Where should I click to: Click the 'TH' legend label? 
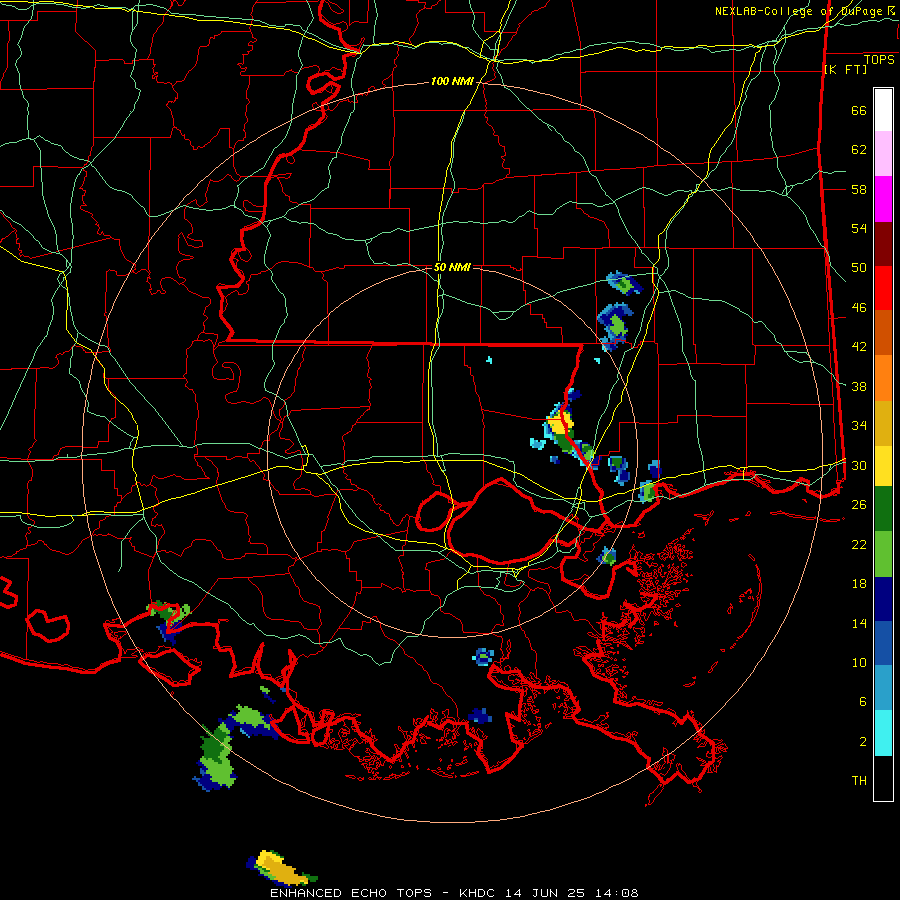click(859, 781)
